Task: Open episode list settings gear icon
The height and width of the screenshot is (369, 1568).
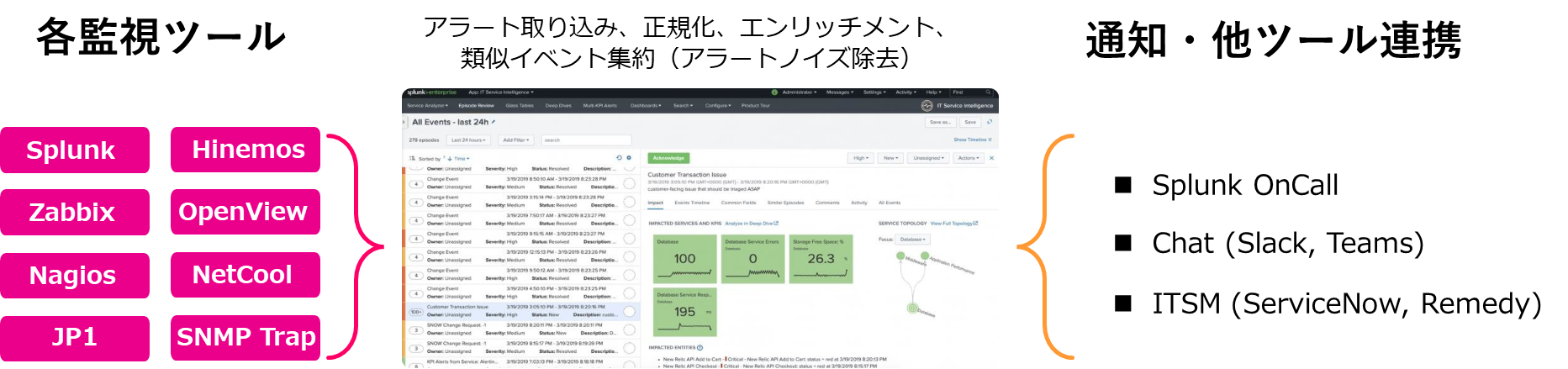Action: click(629, 158)
